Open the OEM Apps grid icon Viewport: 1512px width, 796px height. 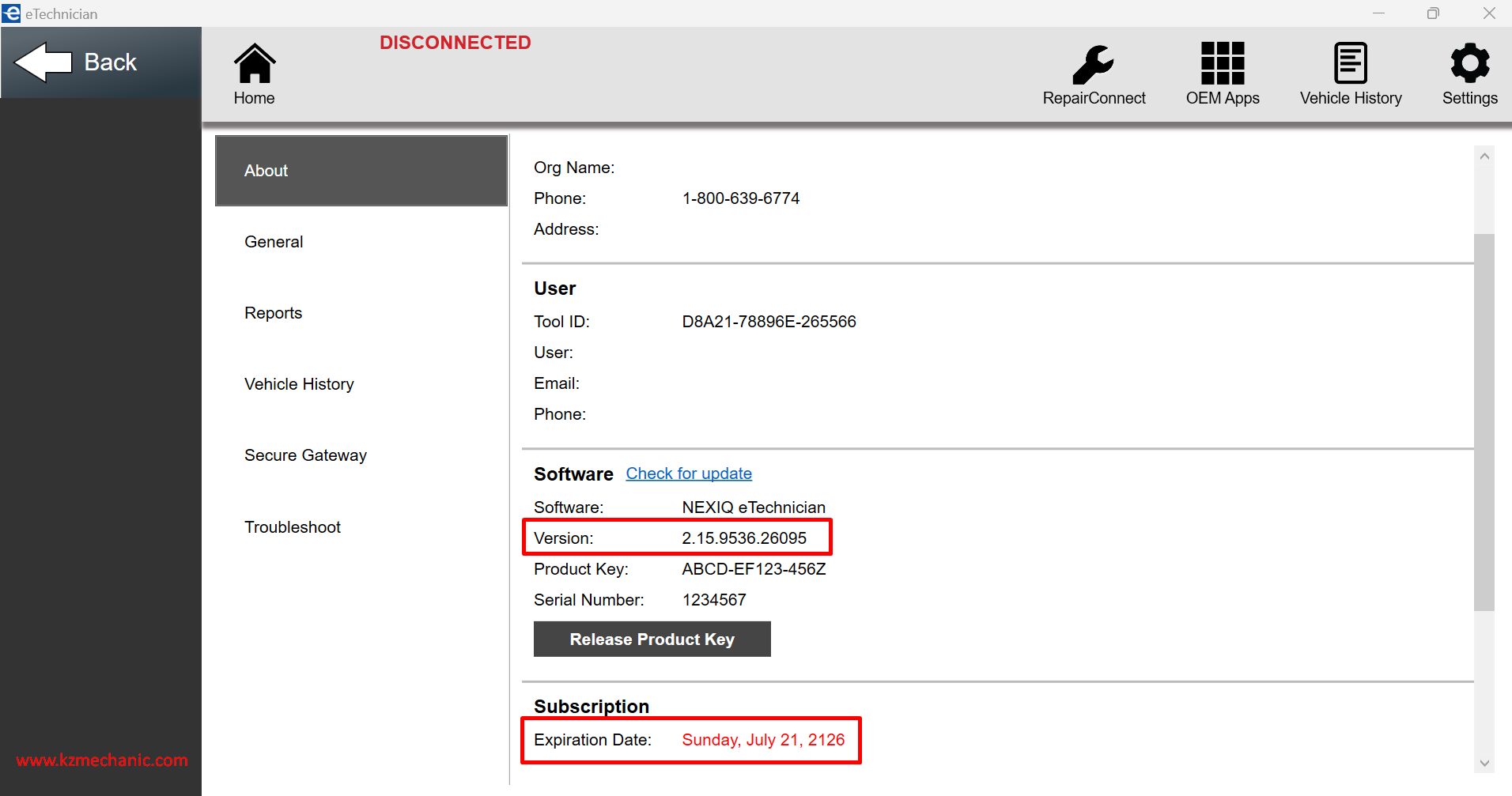(1223, 63)
